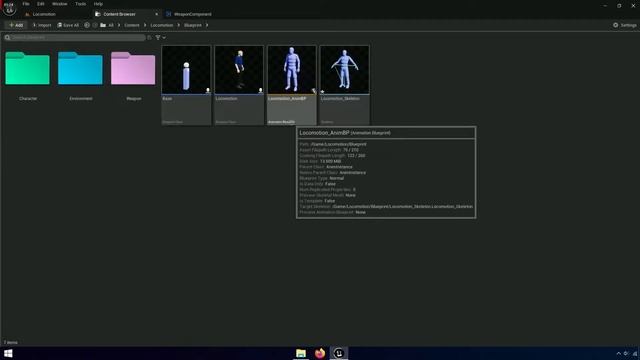640x360 pixels.
Task: Click the Locomotion_Skeleton asset name
Action: tap(340, 98)
